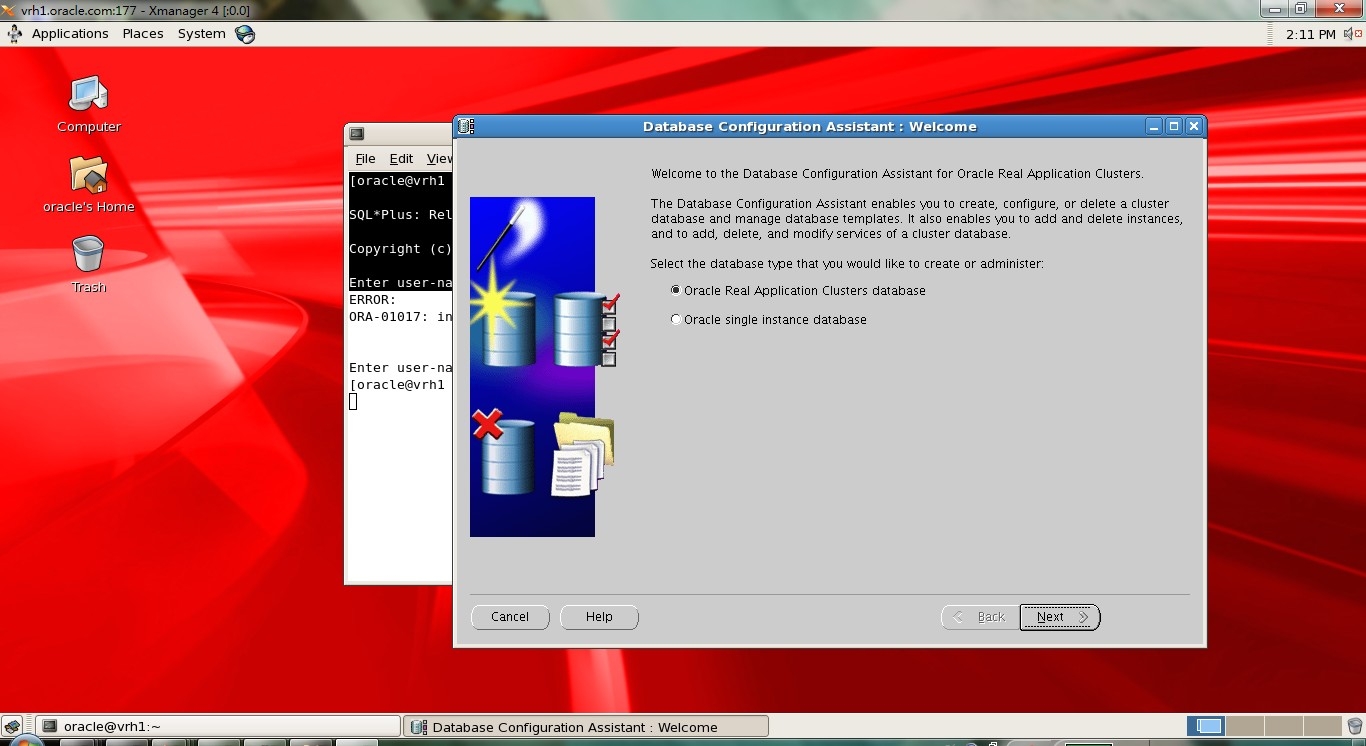
Task: Open the Computer desktop icon
Action: (x=88, y=94)
